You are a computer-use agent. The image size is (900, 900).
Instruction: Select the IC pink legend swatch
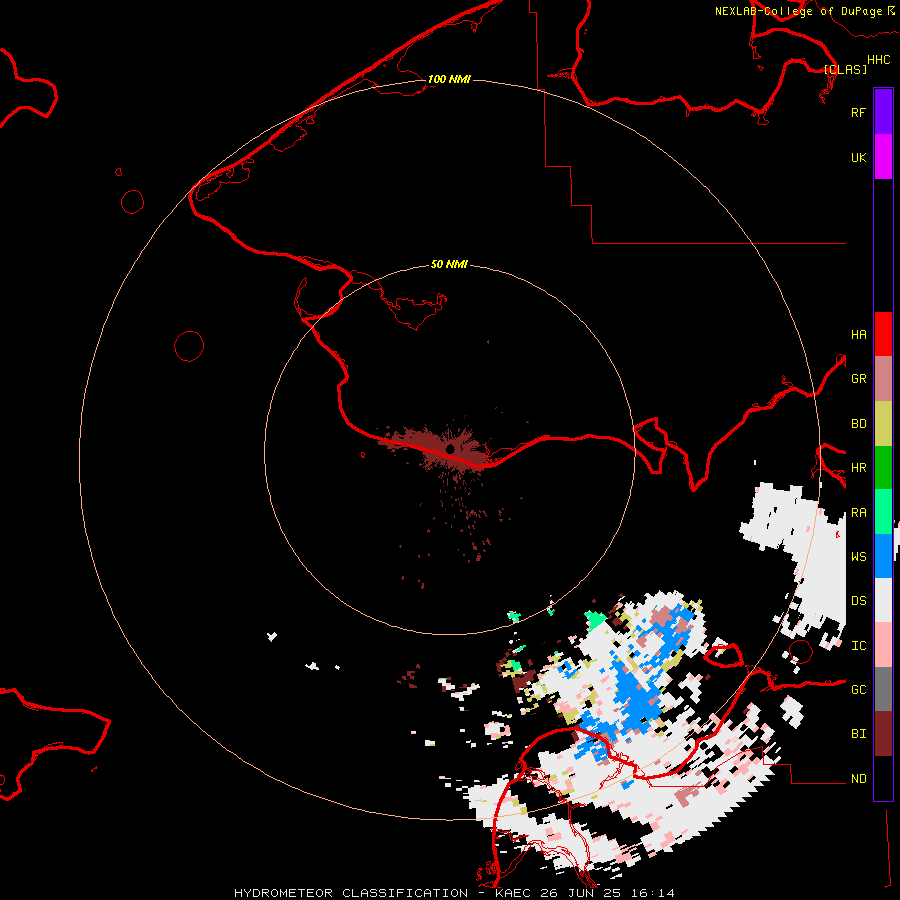[883, 645]
